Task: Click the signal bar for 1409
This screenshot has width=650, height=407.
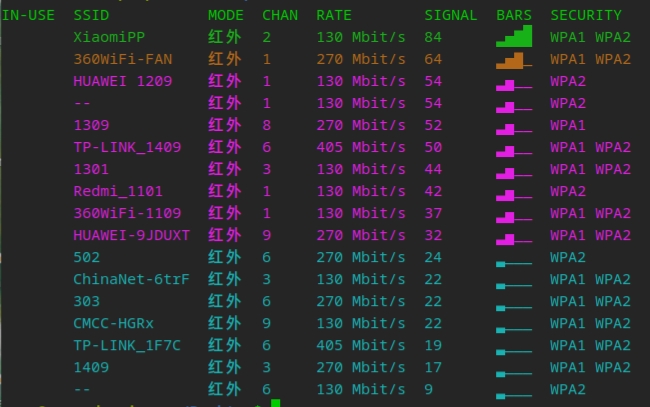Action: pos(514,374)
